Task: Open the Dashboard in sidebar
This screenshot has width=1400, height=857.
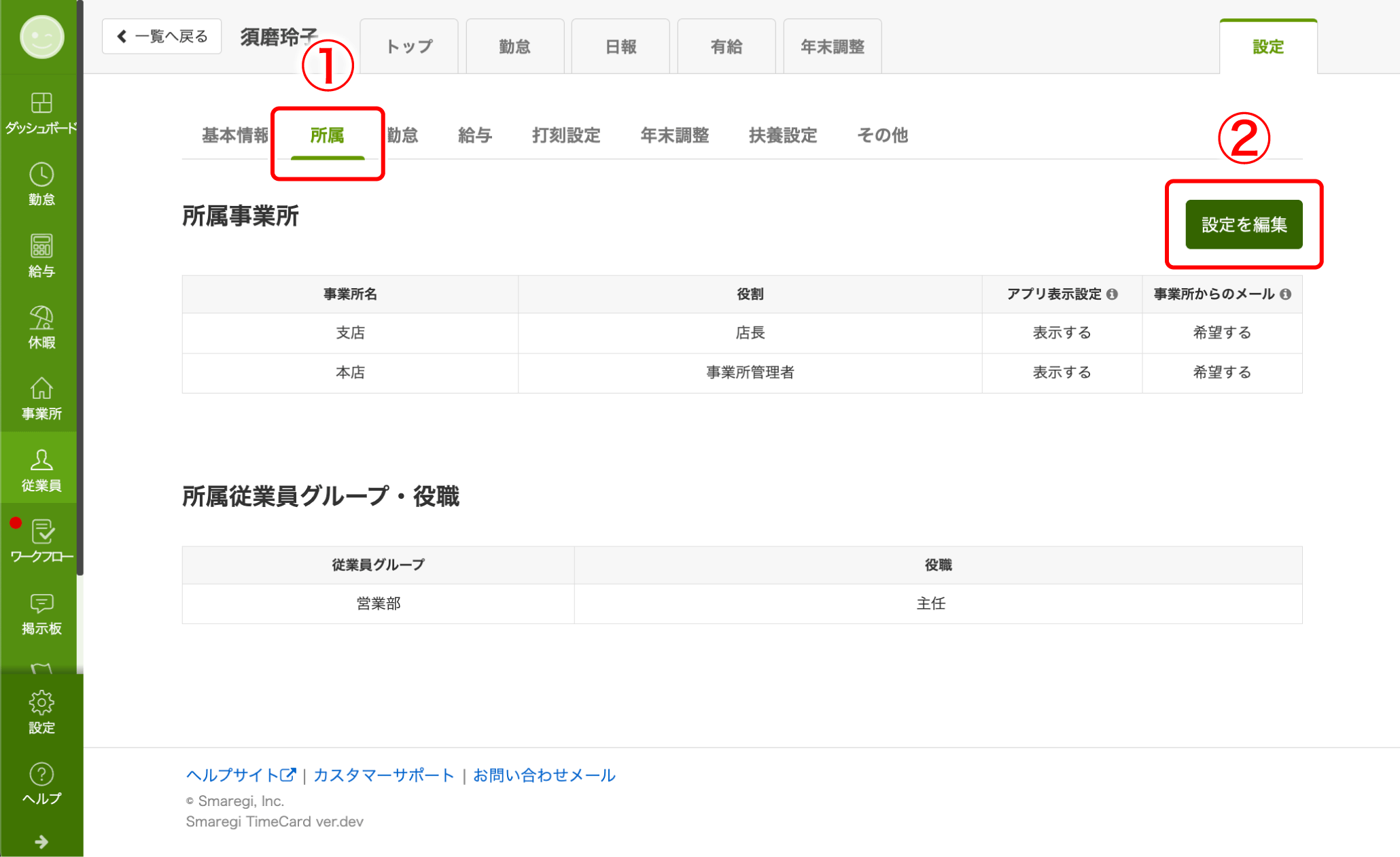Action: click(41, 112)
